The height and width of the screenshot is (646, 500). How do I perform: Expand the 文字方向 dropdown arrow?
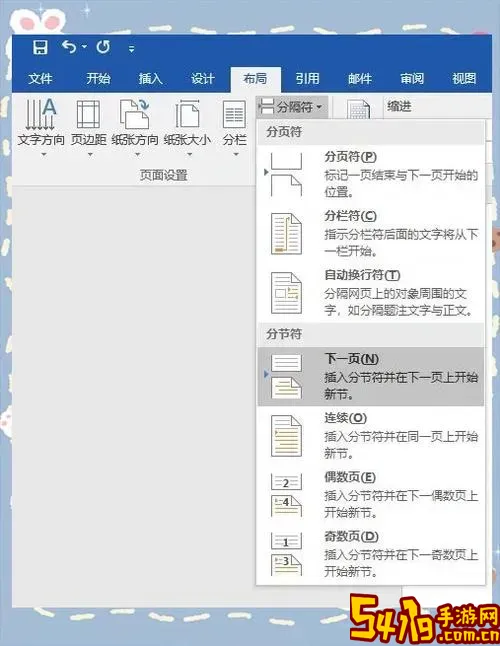coord(44,155)
